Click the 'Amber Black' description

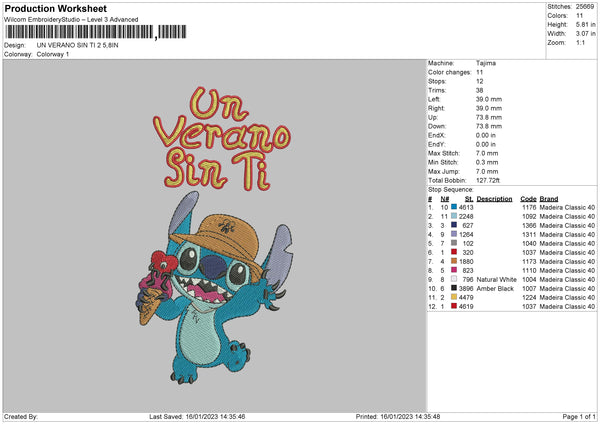(495, 289)
